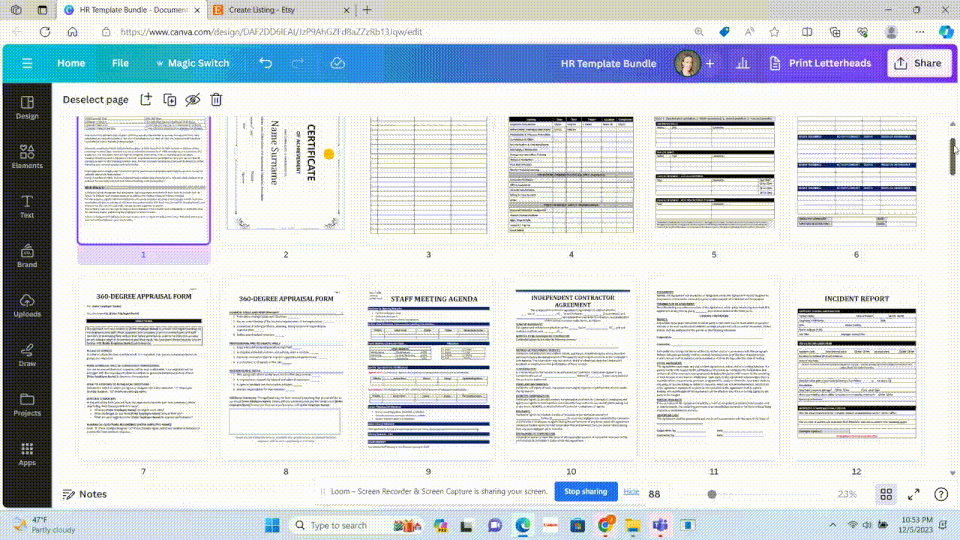Screen dimensions: 960x540
Task: Toggle grid view button
Action: click(x=886, y=494)
